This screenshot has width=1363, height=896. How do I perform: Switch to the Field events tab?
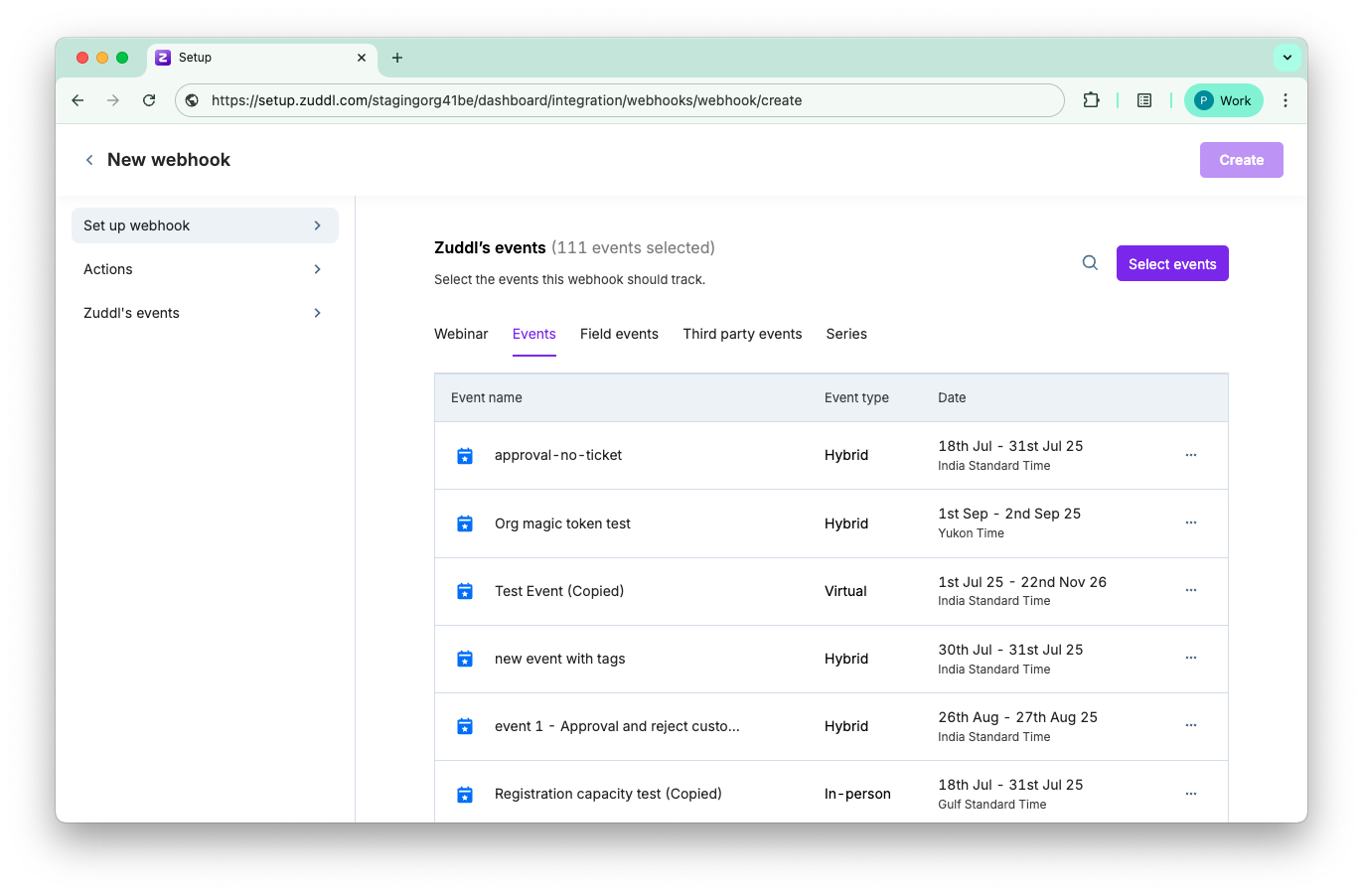click(619, 334)
